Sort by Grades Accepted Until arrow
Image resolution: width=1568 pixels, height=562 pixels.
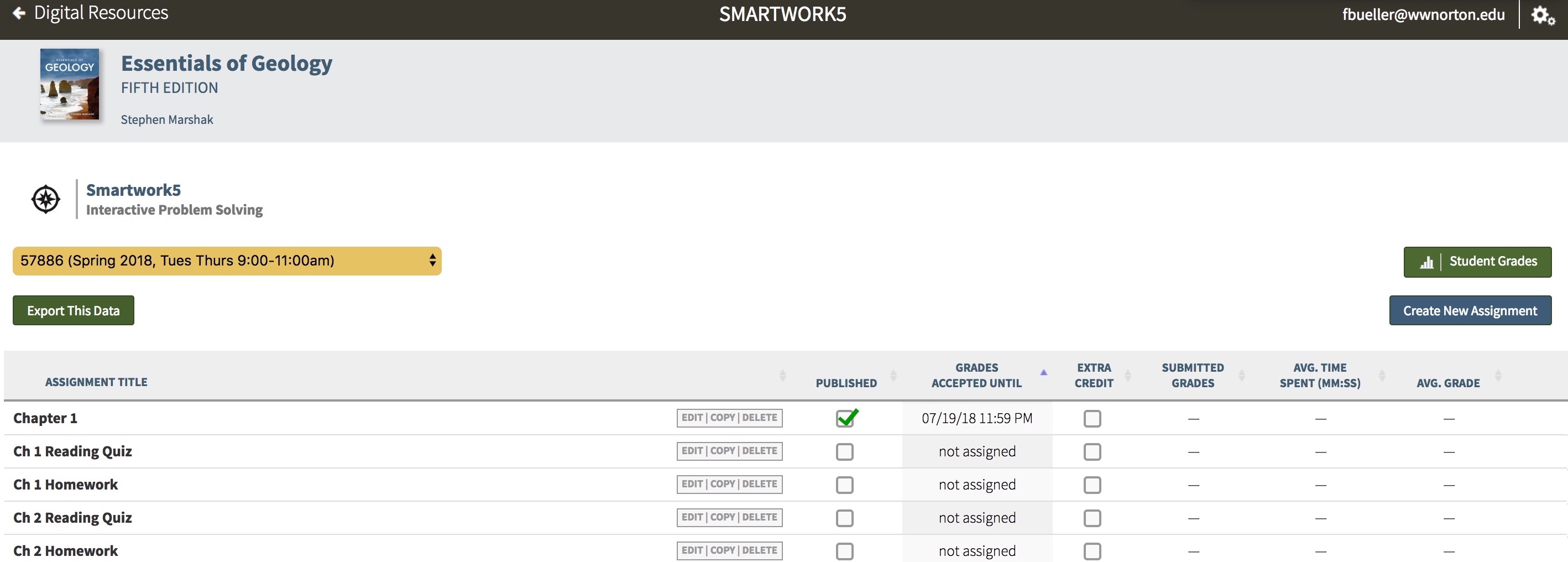[1043, 372]
